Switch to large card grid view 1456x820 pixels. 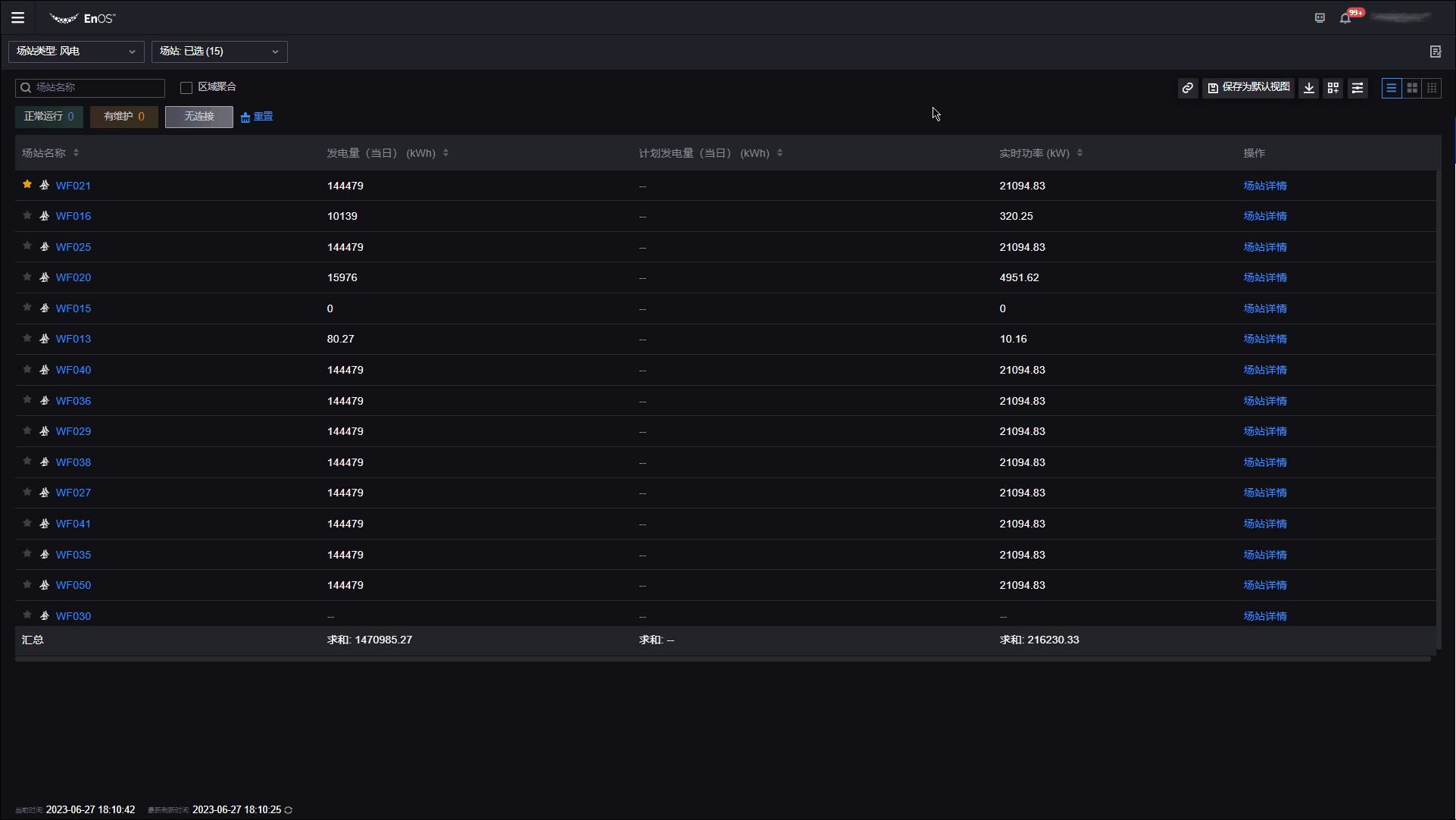point(1412,88)
